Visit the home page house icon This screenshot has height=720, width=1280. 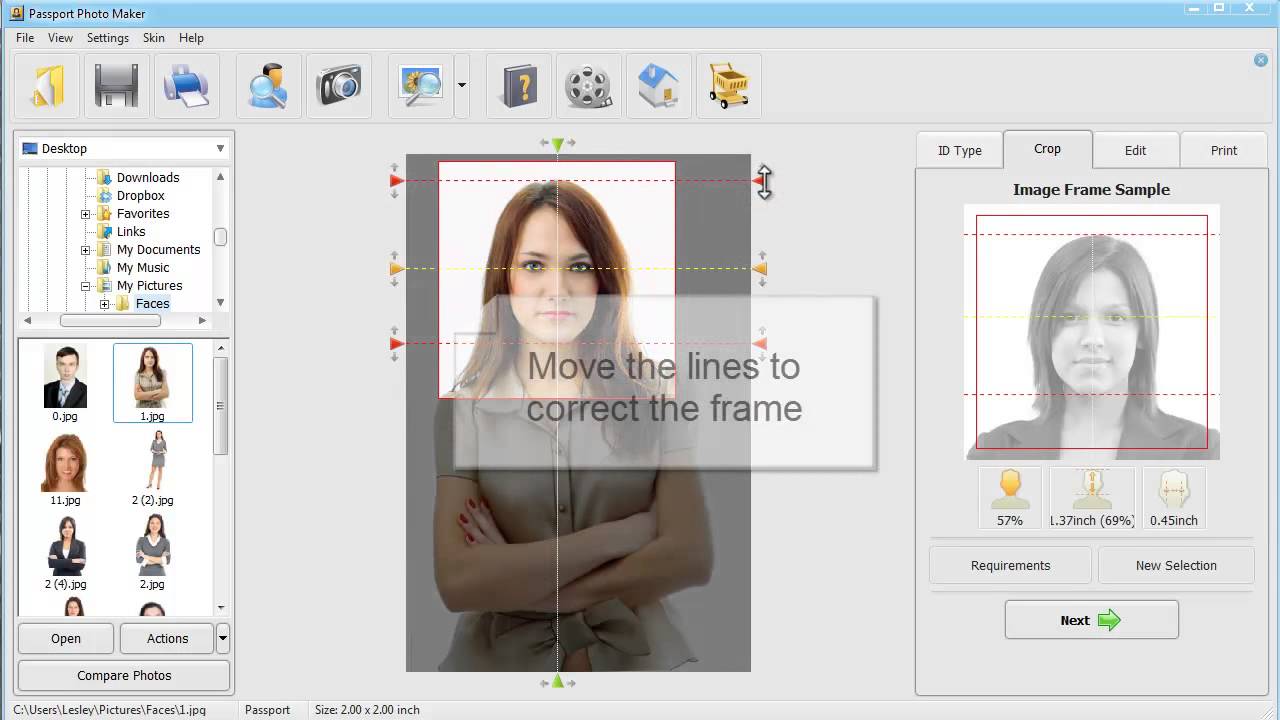[x=658, y=86]
